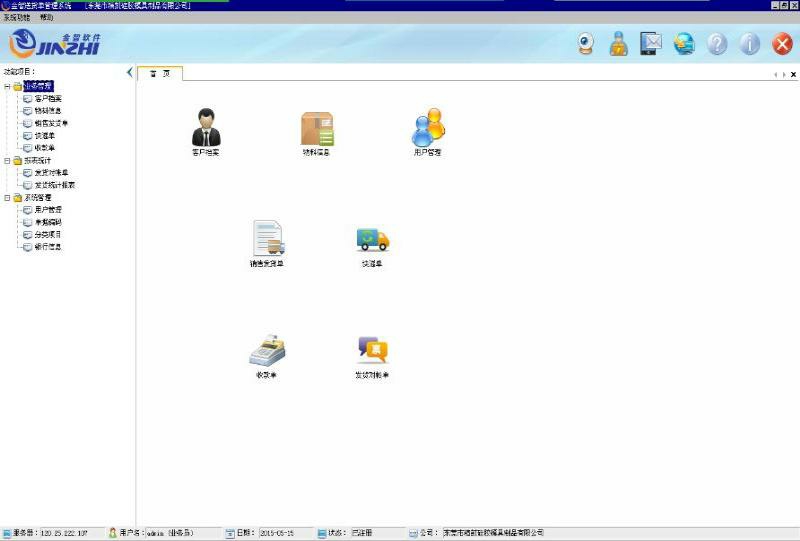
Task: Select 发货统计报表 in the sidebar tree
Action: tap(55, 185)
